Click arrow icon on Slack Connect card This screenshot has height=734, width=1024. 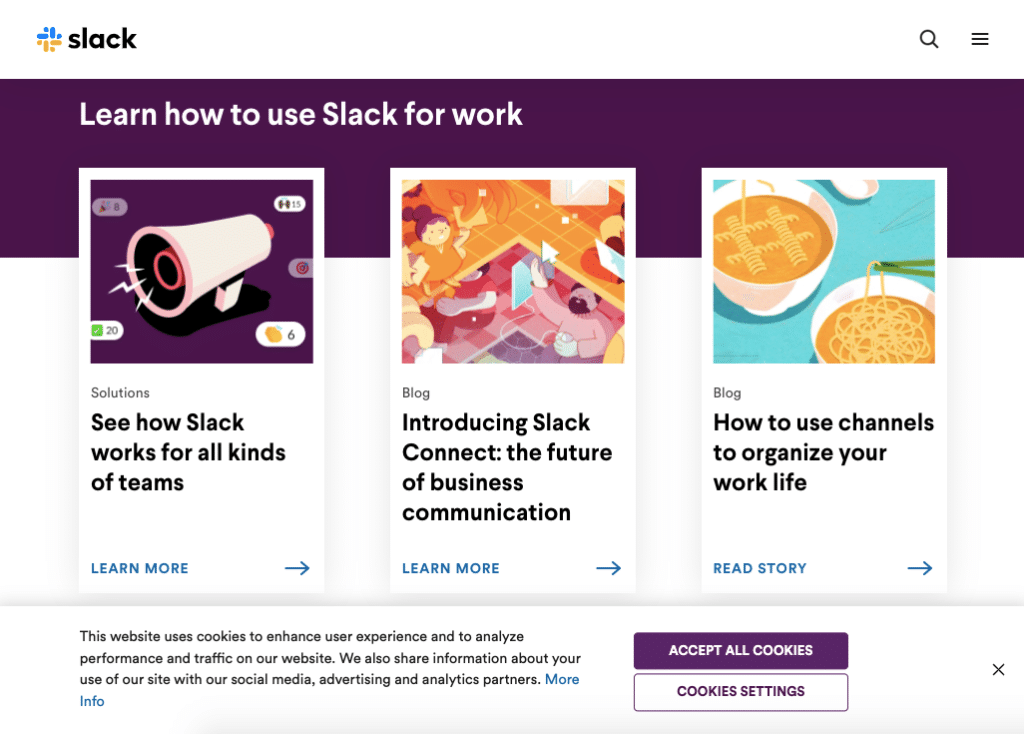coord(608,568)
